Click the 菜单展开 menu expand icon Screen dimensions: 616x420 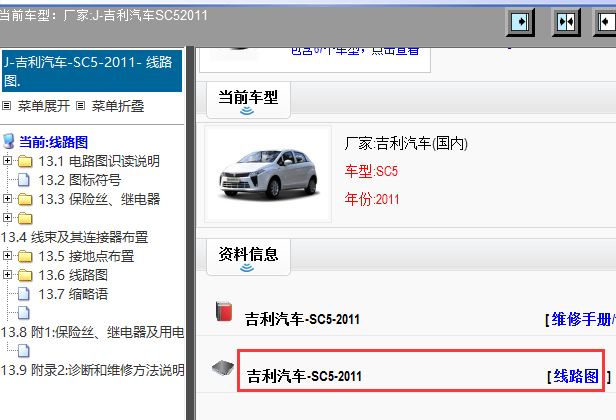click(7, 106)
